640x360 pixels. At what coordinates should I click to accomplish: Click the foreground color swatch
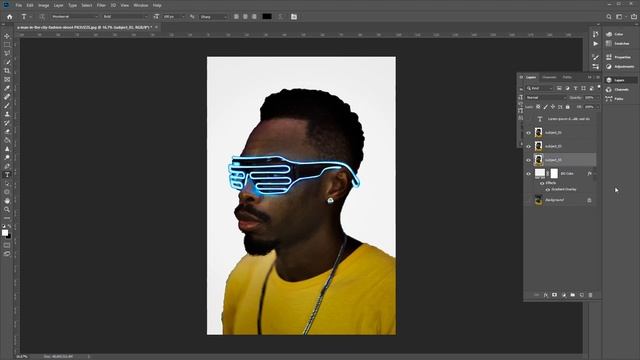(x=5, y=233)
